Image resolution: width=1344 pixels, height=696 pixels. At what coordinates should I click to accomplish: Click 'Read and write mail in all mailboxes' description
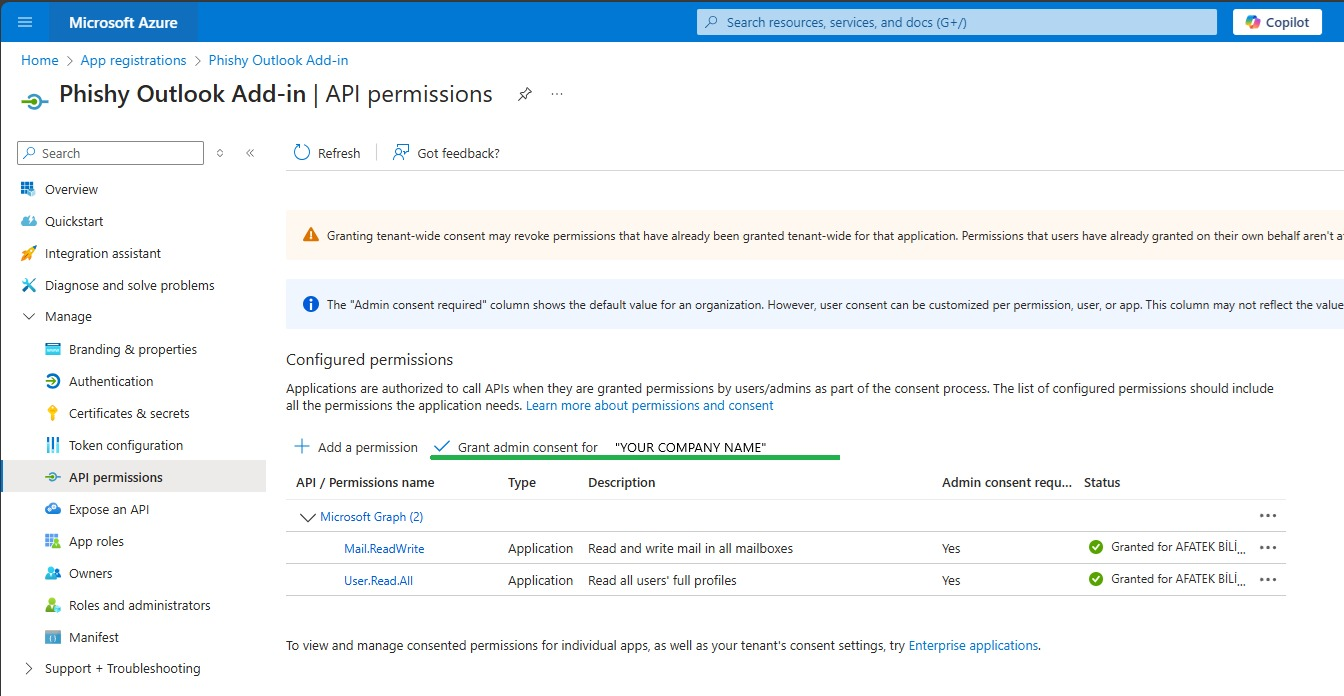(690, 549)
